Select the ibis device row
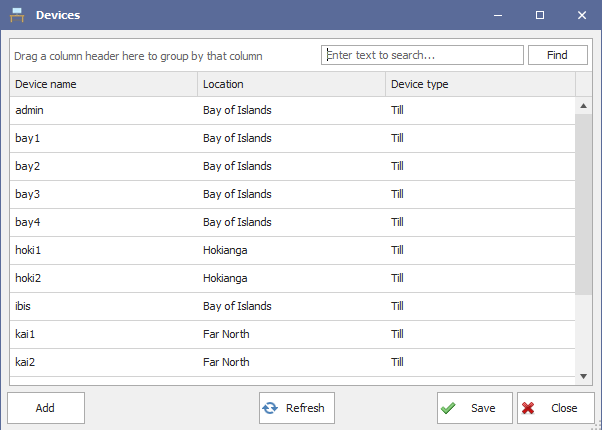 click(293, 306)
